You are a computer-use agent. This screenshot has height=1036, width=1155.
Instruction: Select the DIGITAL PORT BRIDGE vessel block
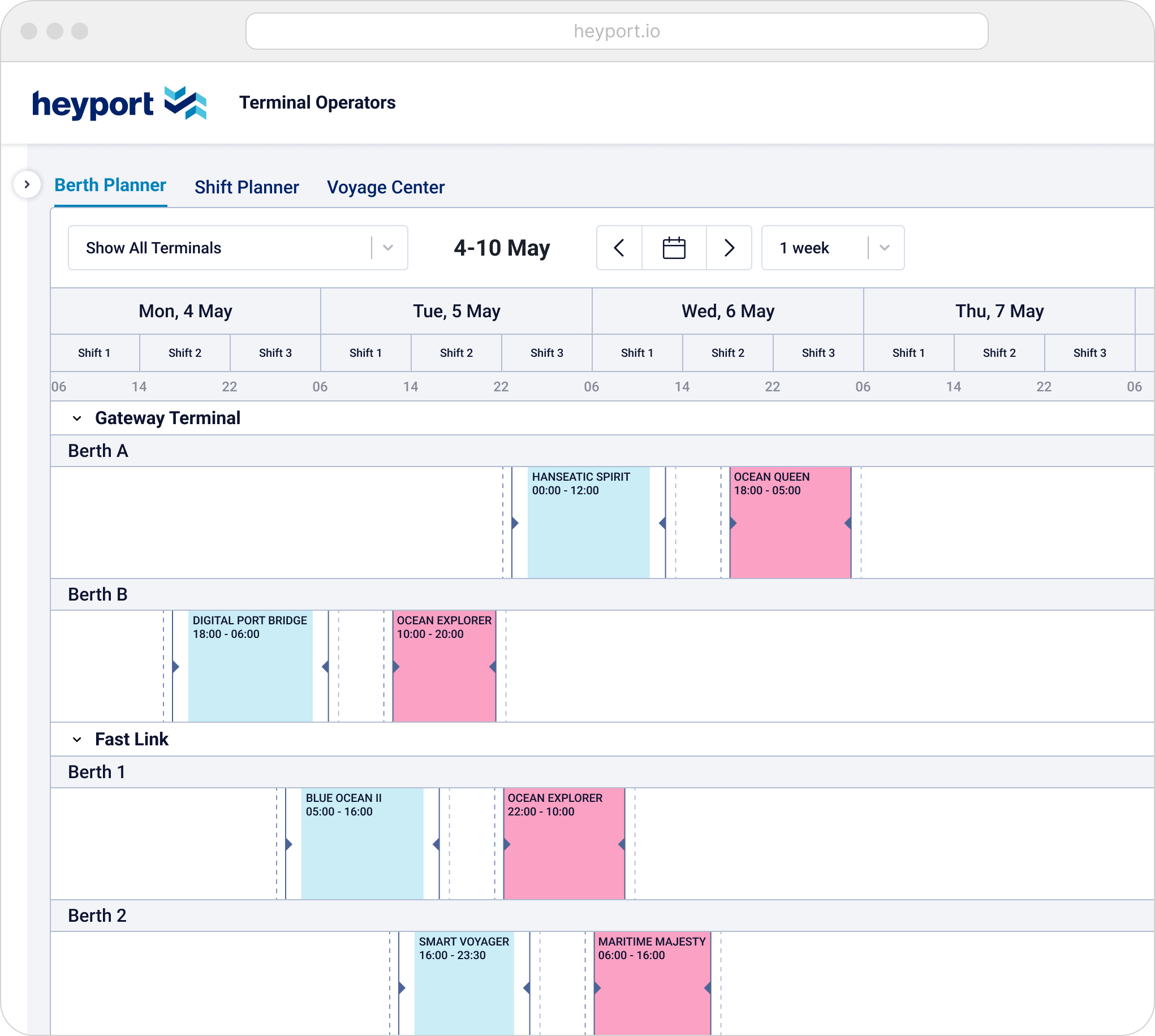tap(250, 666)
